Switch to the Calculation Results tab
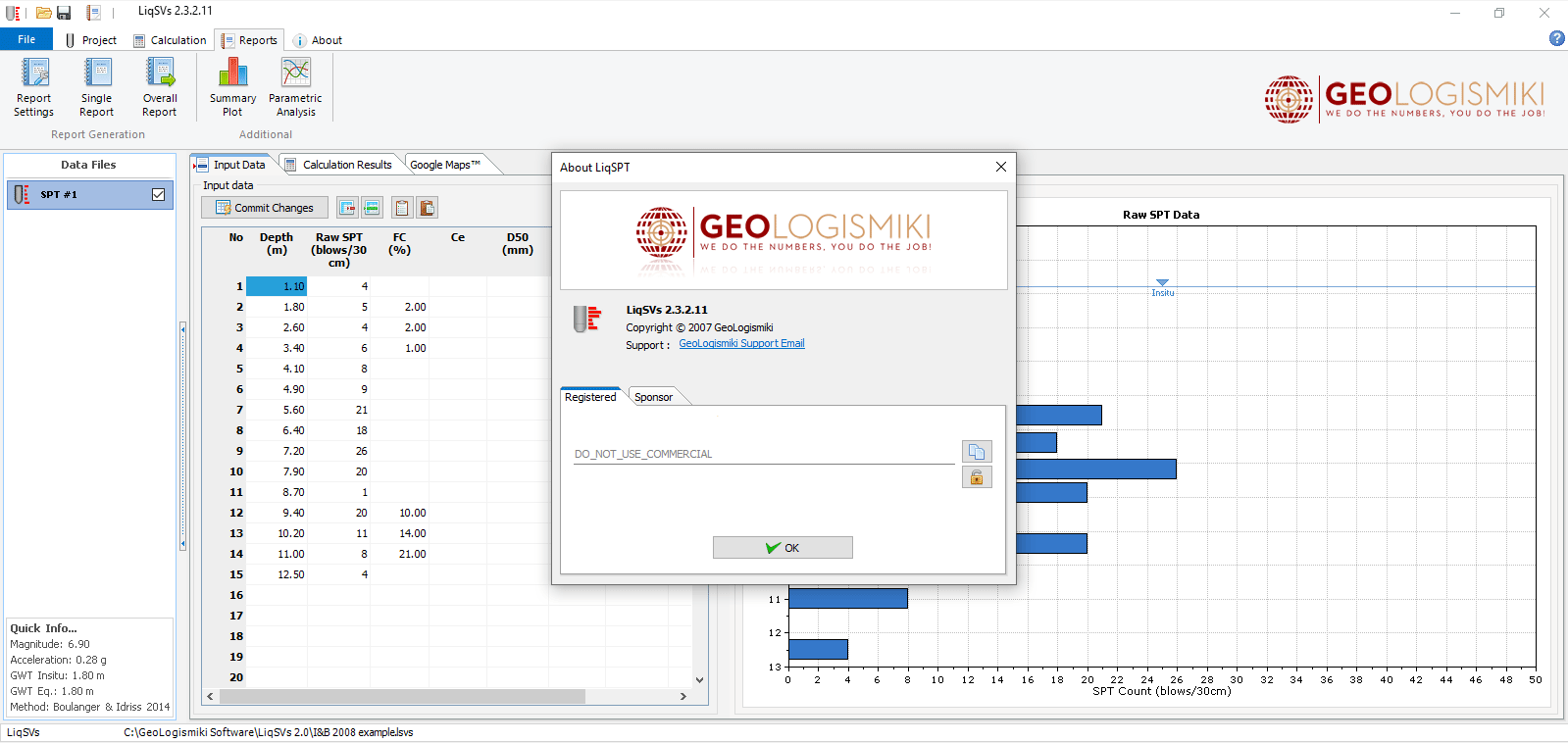1568x743 pixels. tap(338, 165)
